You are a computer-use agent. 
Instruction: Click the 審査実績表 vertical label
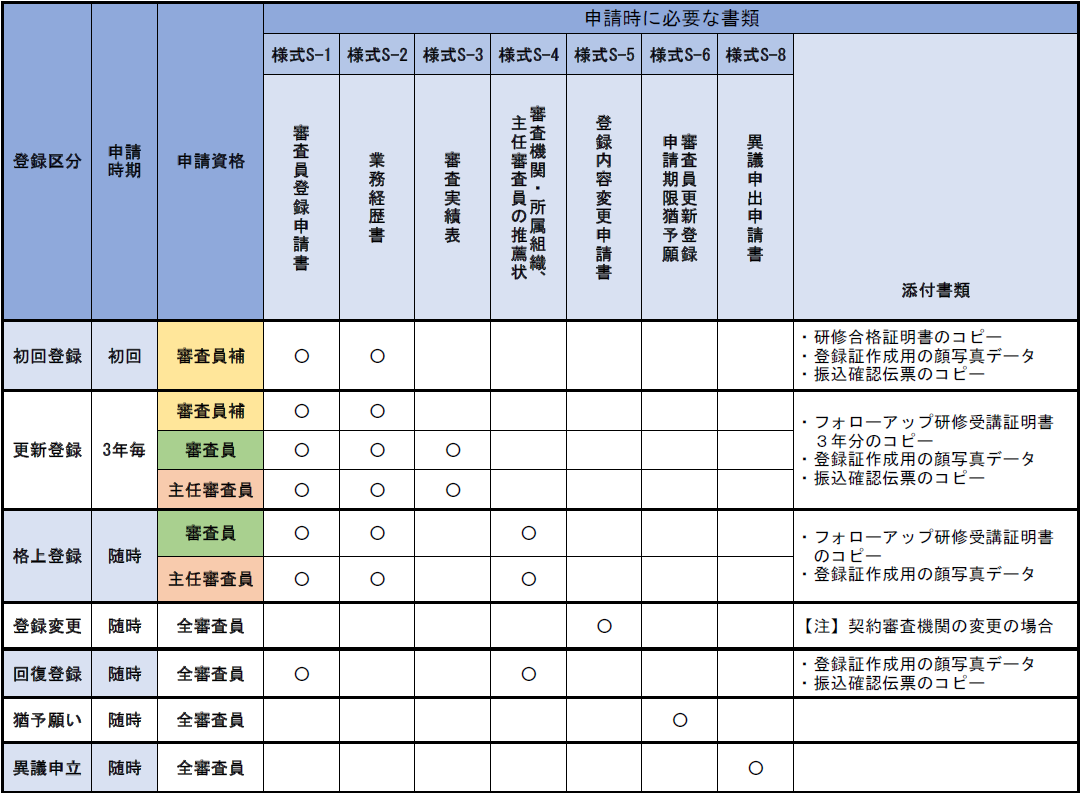[452, 198]
